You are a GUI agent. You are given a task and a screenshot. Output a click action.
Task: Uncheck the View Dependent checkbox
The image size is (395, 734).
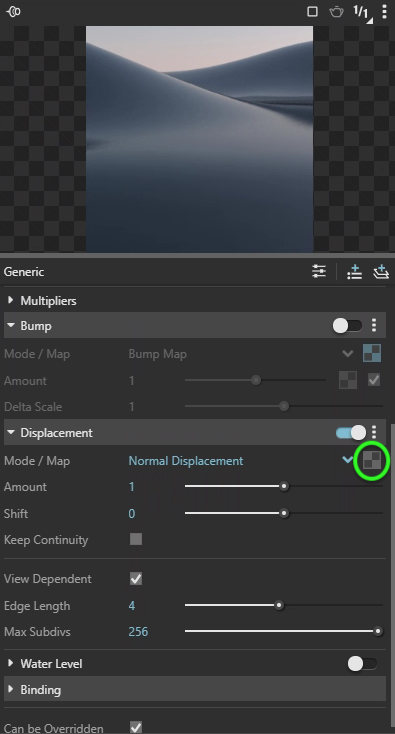[x=136, y=579]
